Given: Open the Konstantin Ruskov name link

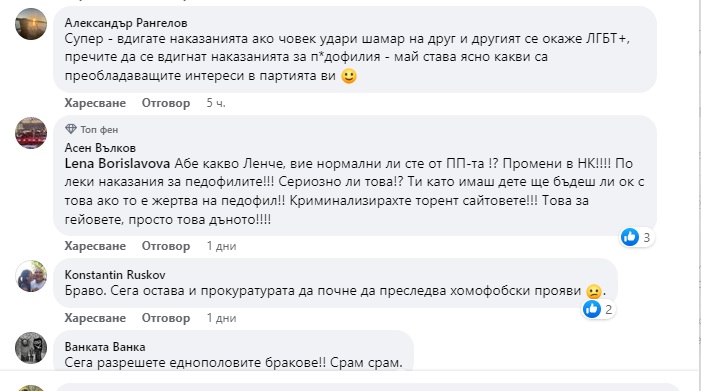Looking at the screenshot, I should click(x=115, y=274).
